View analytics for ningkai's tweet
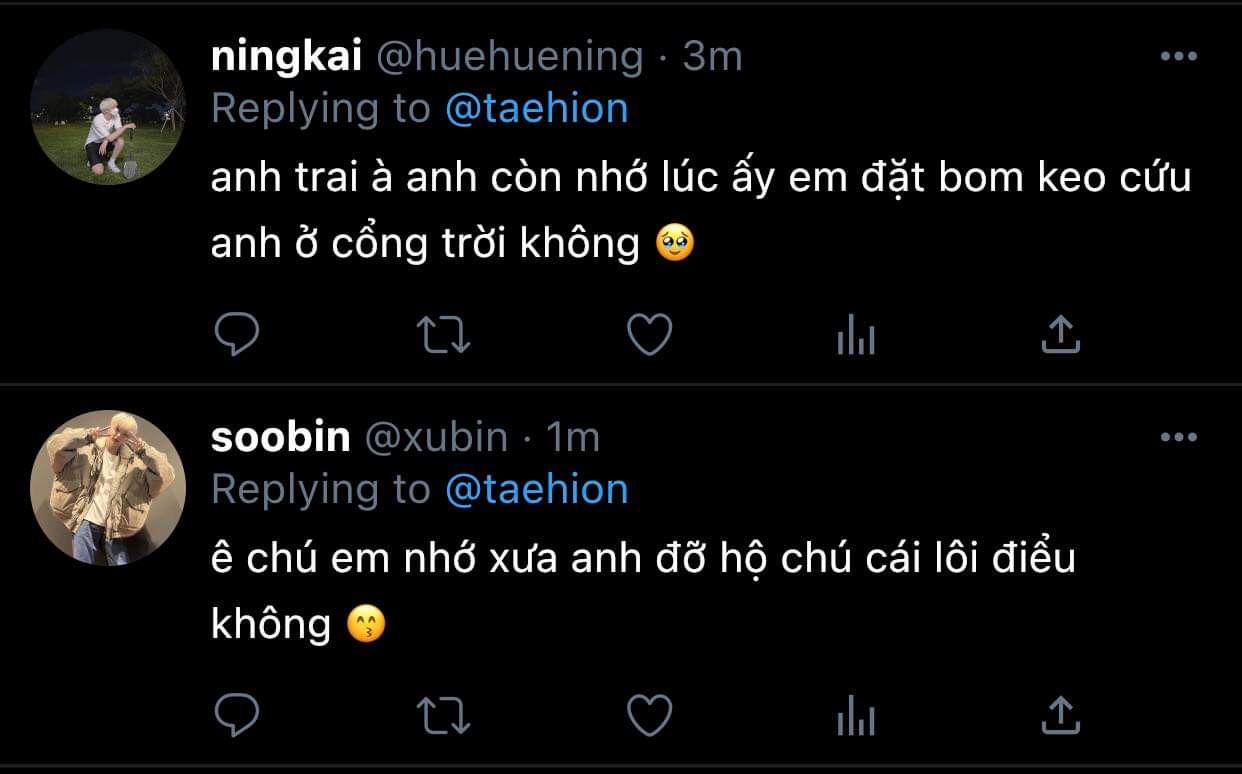 click(856, 336)
